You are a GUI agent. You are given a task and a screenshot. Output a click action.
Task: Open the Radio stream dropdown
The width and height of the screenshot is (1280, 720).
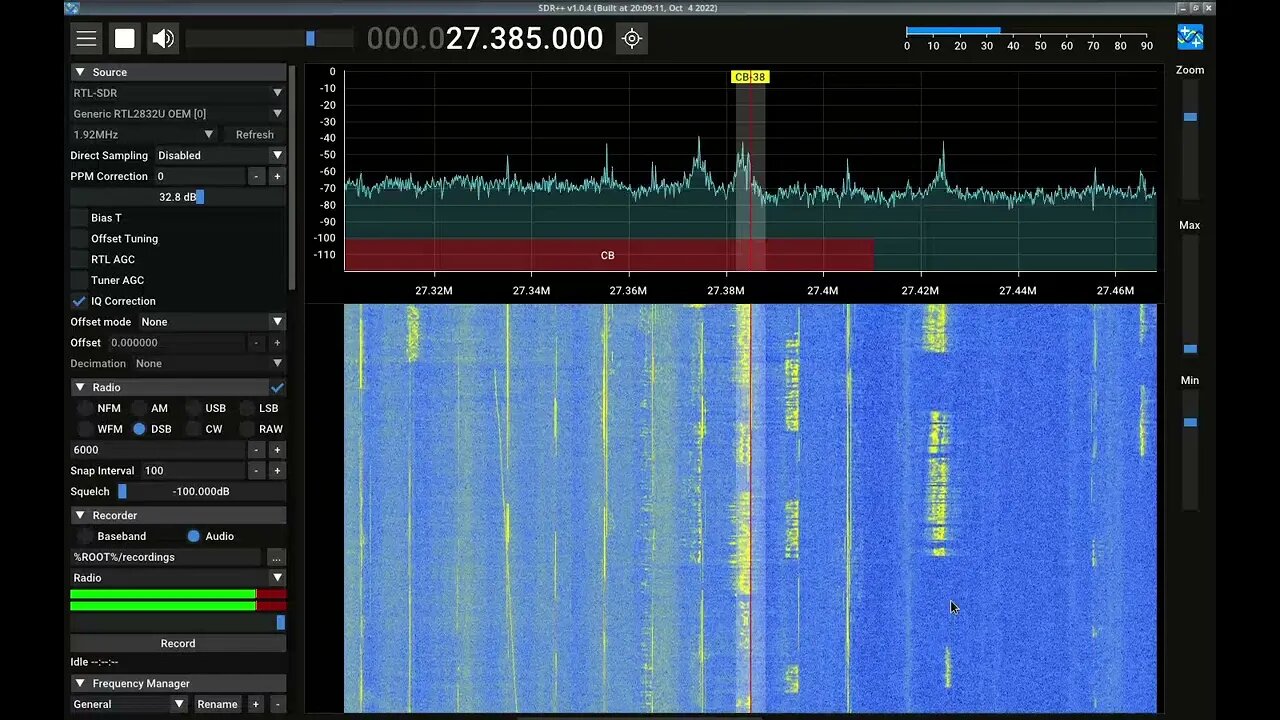(178, 578)
